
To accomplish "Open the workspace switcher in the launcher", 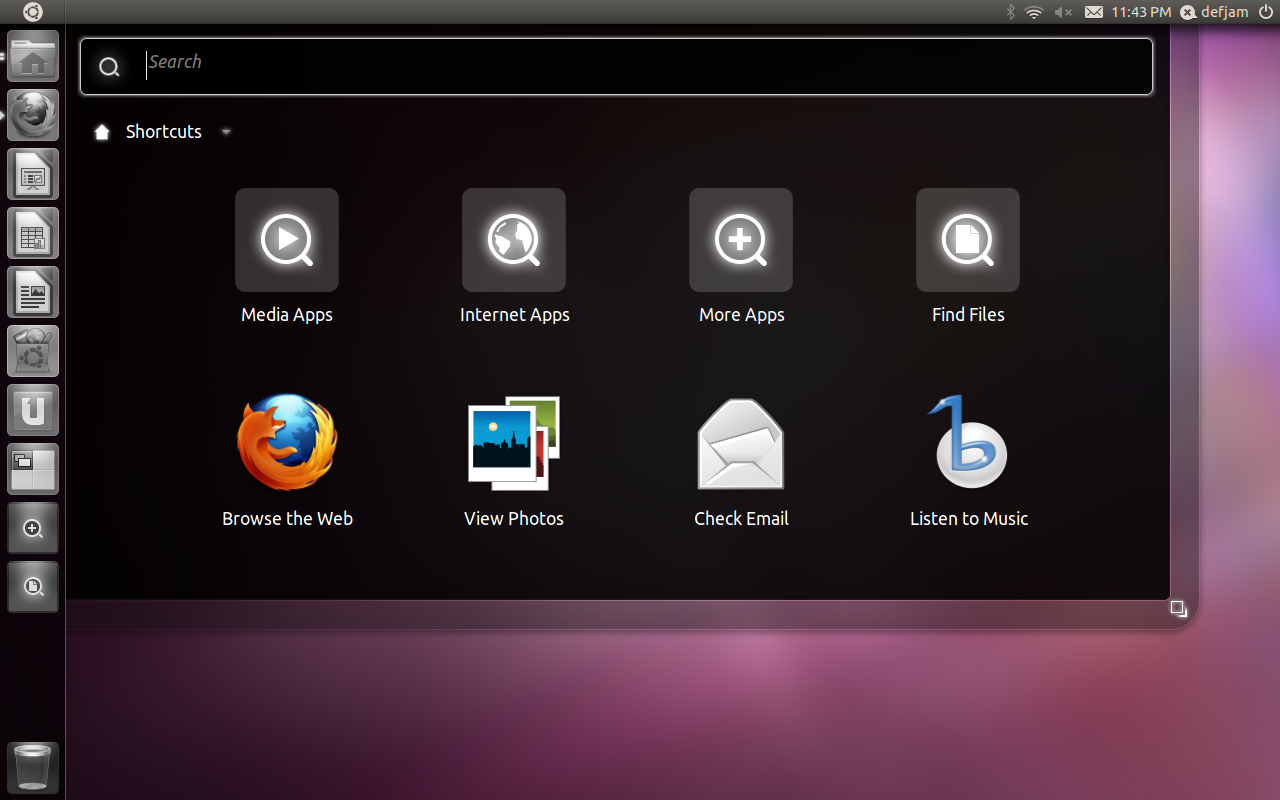I will pyautogui.click(x=33, y=470).
